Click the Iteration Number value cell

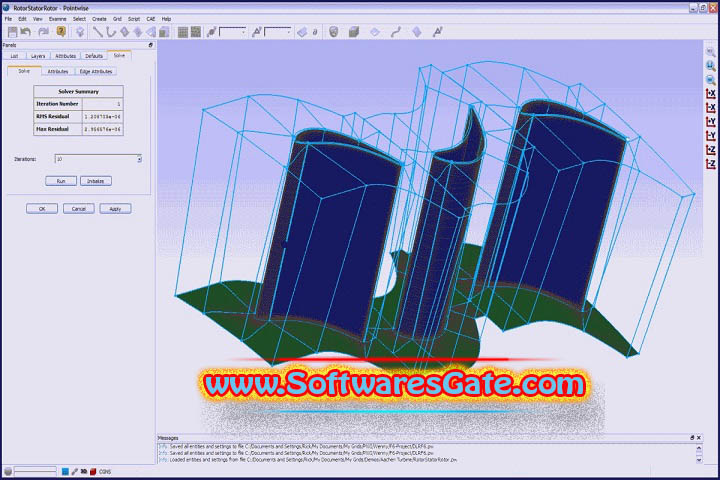(102, 104)
